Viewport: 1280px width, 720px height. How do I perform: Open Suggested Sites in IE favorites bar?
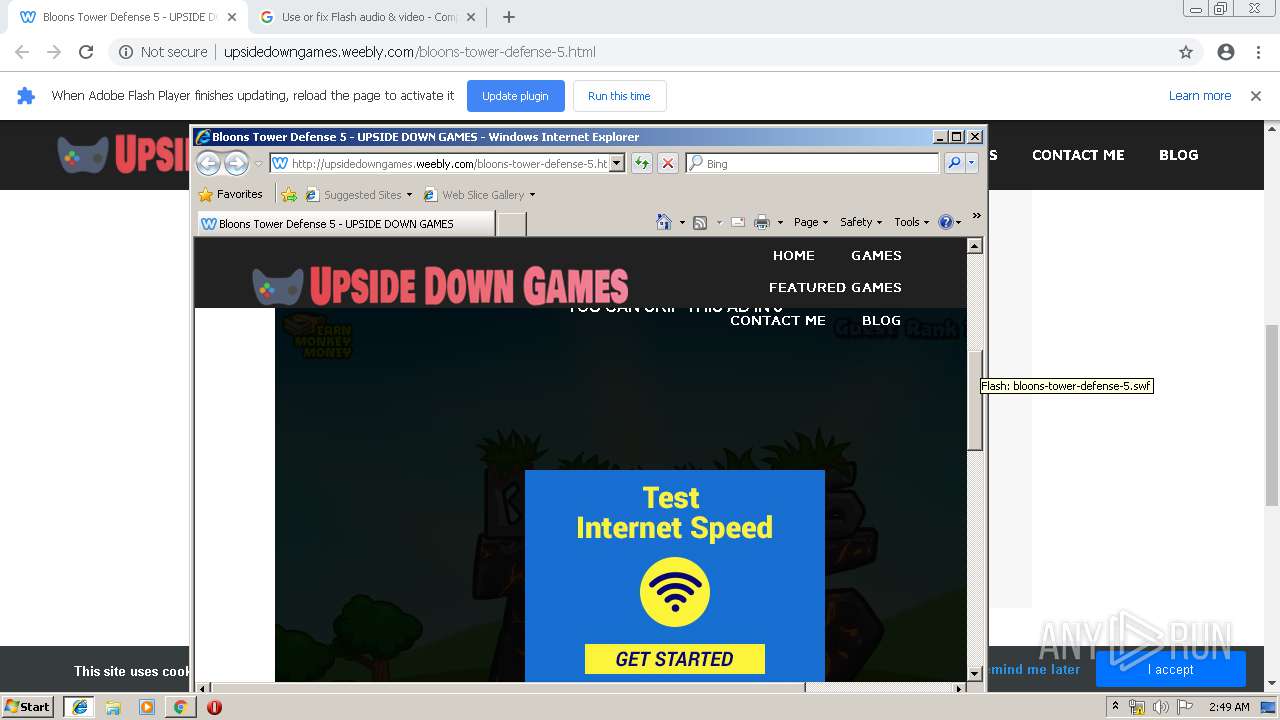pyautogui.click(x=359, y=195)
